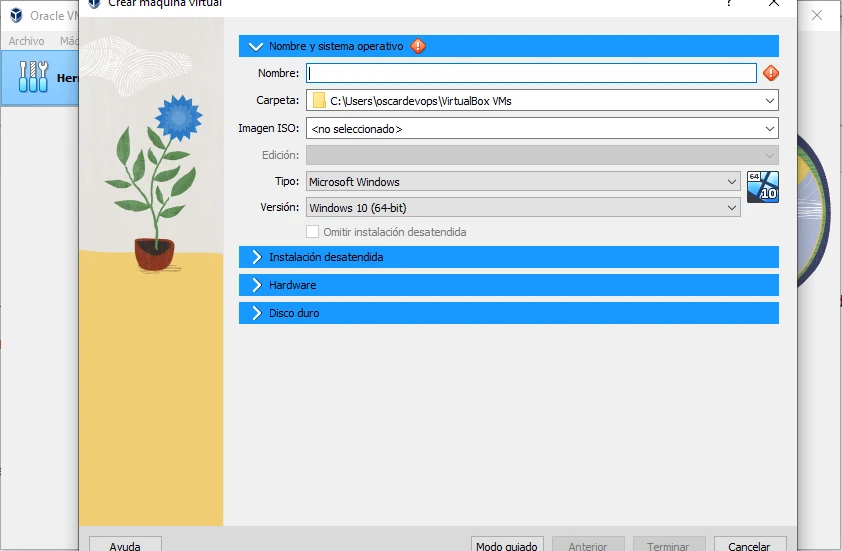Image resolution: width=842 pixels, height=551 pixels.
Task: Open the Archivo menu in the VirtualBox window
Action: pyautogui.click(x=26, y=41)
